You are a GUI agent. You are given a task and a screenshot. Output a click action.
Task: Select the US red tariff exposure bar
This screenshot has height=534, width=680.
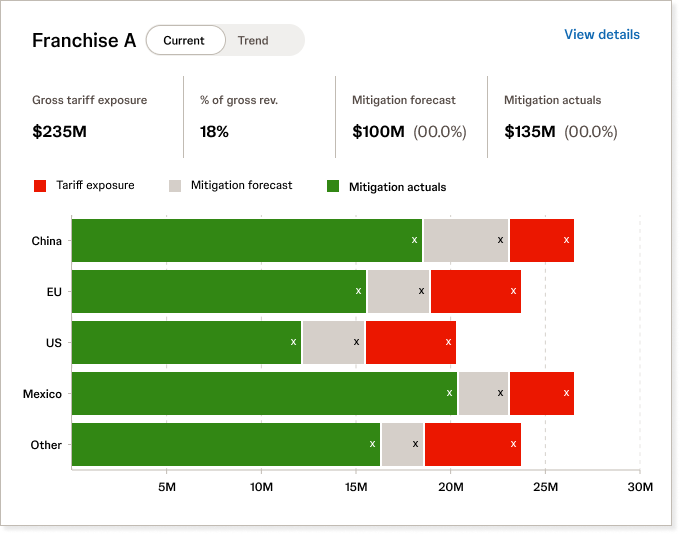click(x=411, y=342)
